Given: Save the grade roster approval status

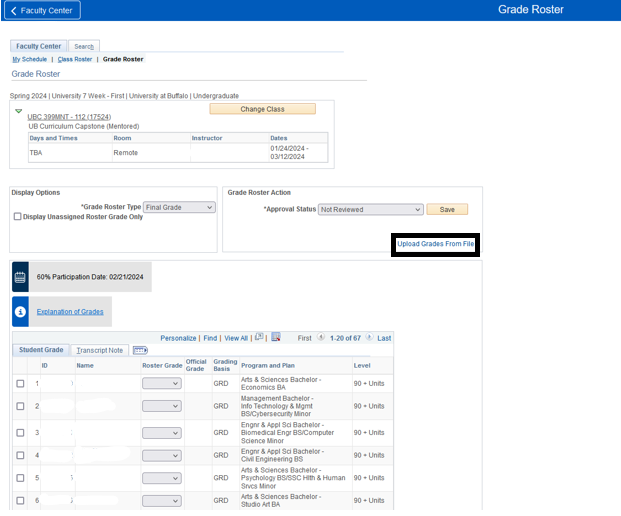Looking at the screenshot, I should point(447,210).
